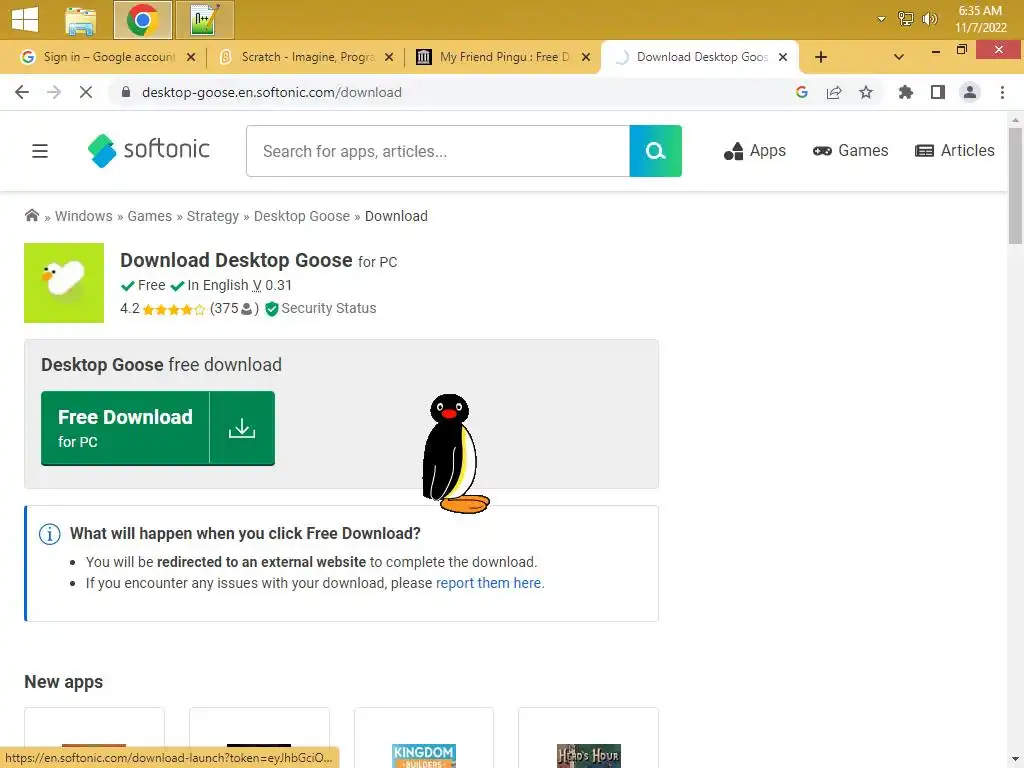Click the Pingu penguin on screen

pyautogui.click(x=455, y=453)
